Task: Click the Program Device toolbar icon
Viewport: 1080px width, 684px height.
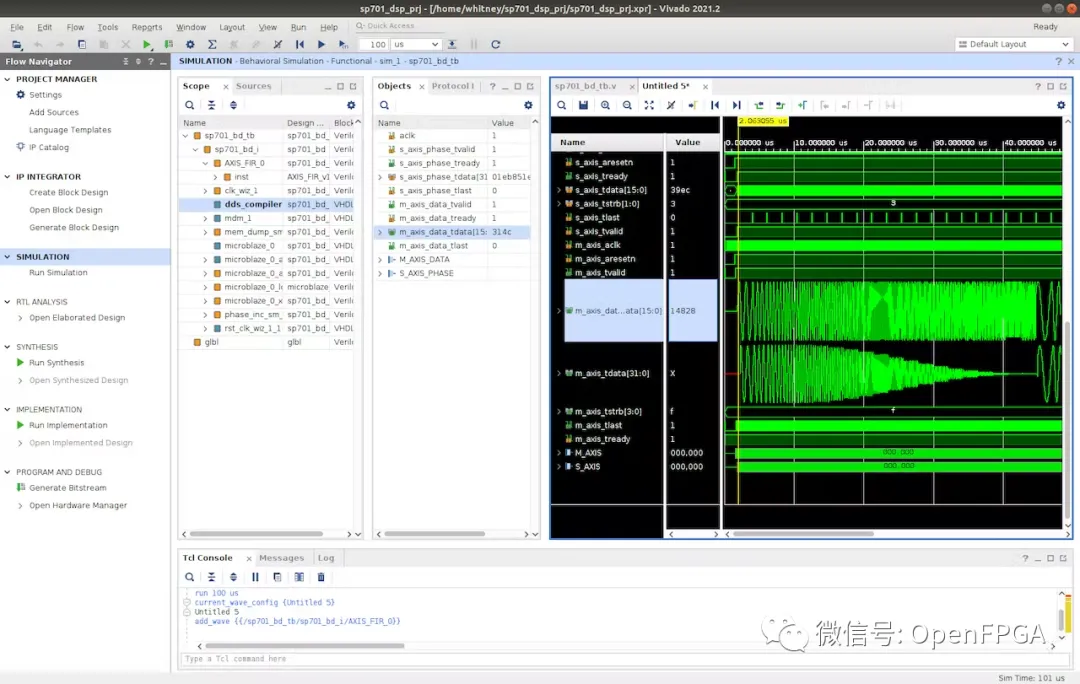Action: point(169,44)
